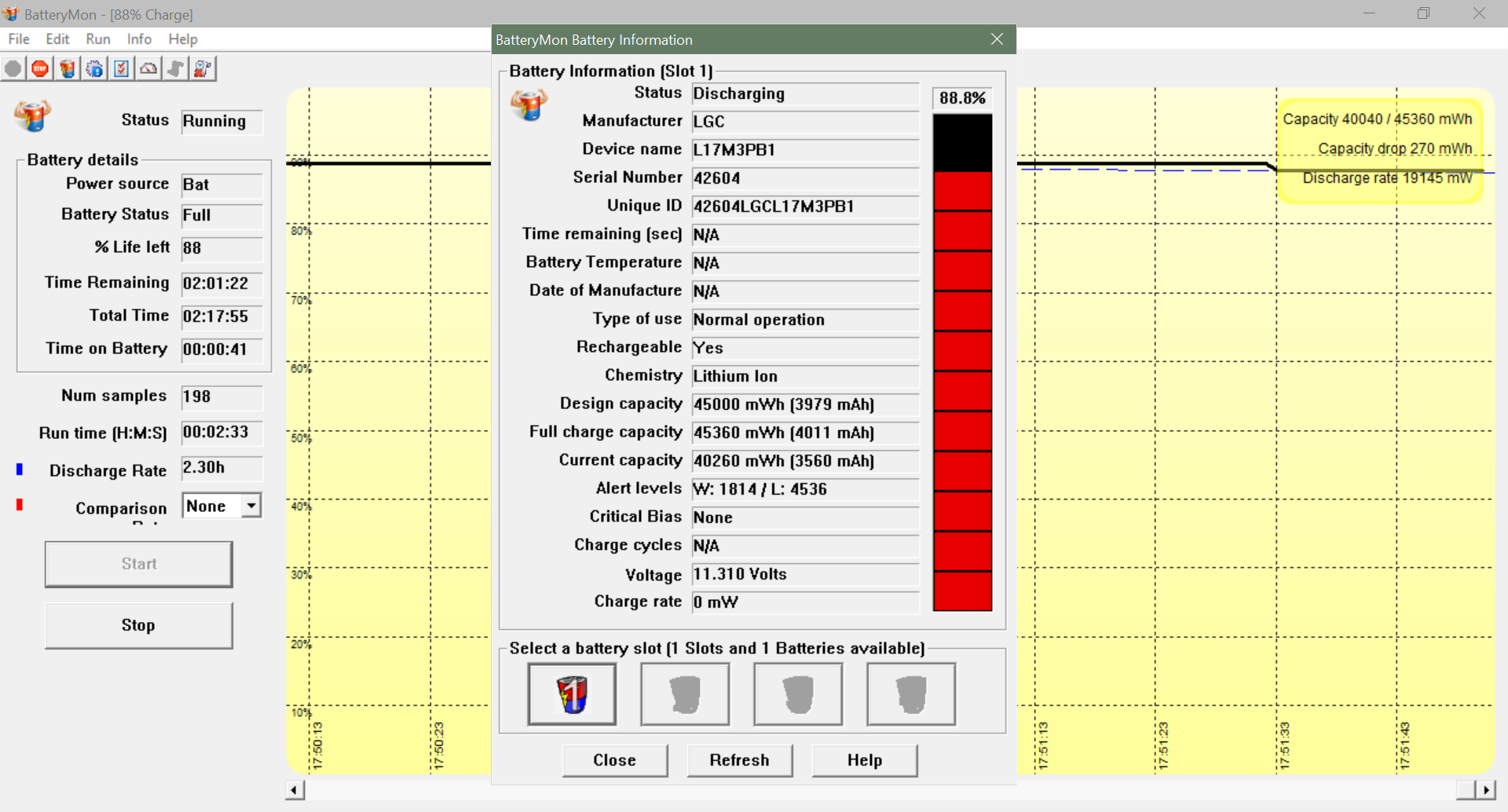Click the Type of use value Normal operation
This screenshot has height=812, width=1508.
pyautogui.click(x=805, y=320)
